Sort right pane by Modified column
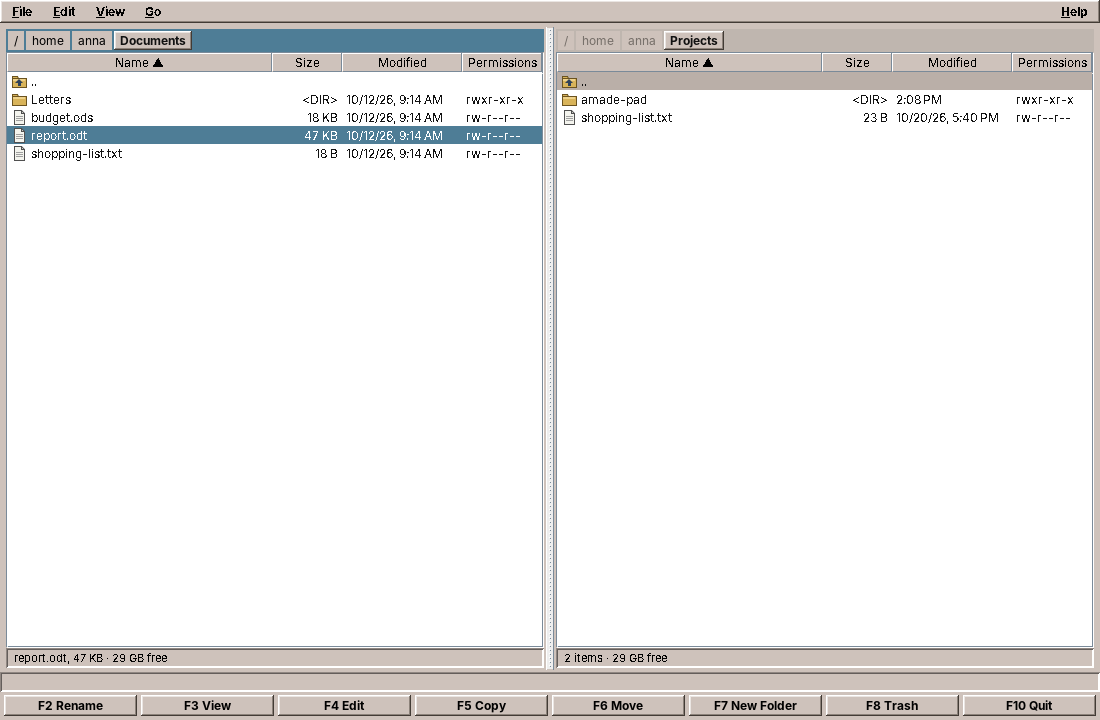 click(x=952, y=62)
